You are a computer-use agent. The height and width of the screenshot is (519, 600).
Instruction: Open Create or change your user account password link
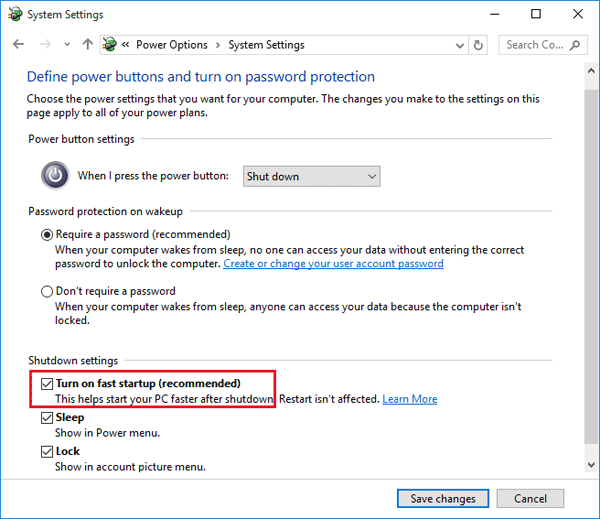[x=333, y=264]
